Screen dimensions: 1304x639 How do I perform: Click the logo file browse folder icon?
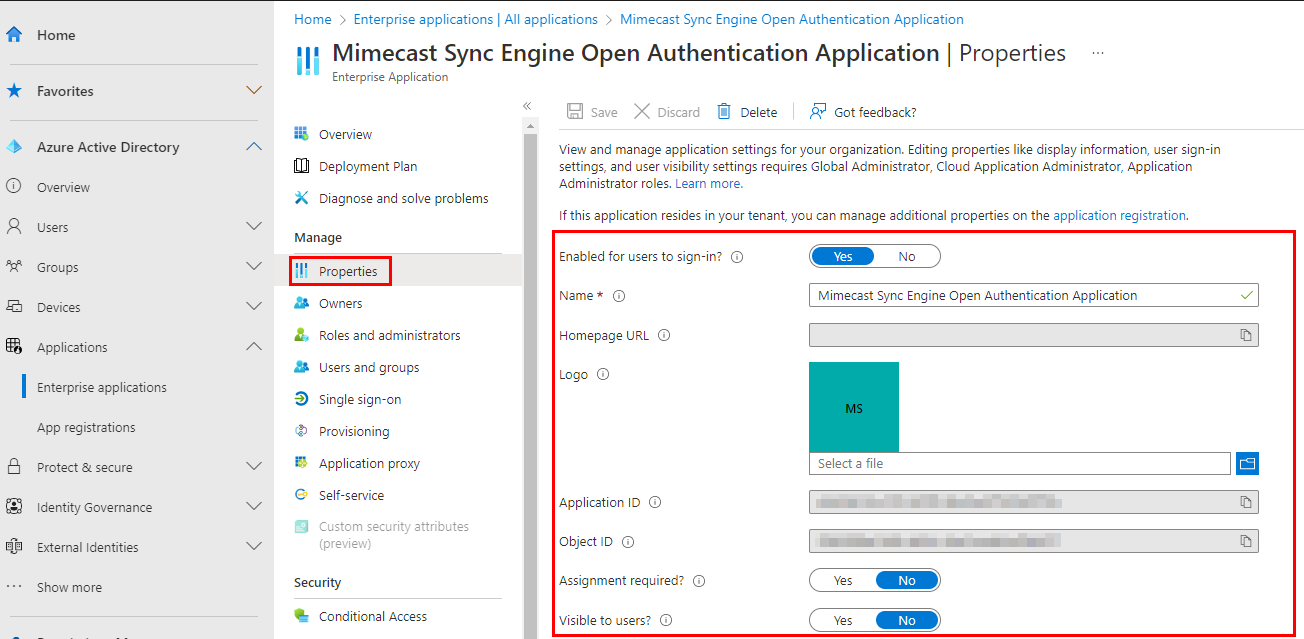click(x=1246, y=463)
